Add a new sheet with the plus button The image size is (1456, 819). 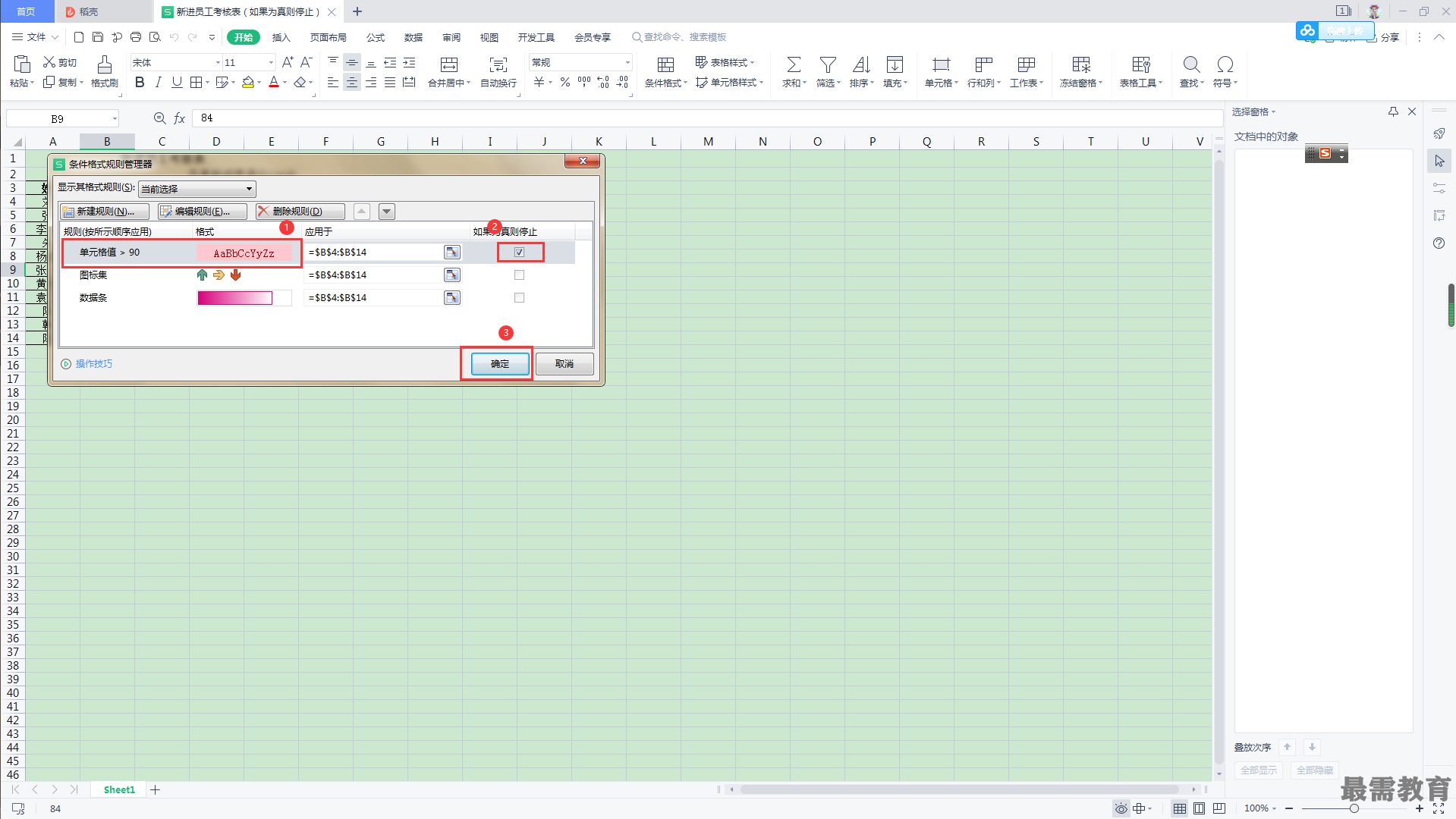(x=156, y=789)
